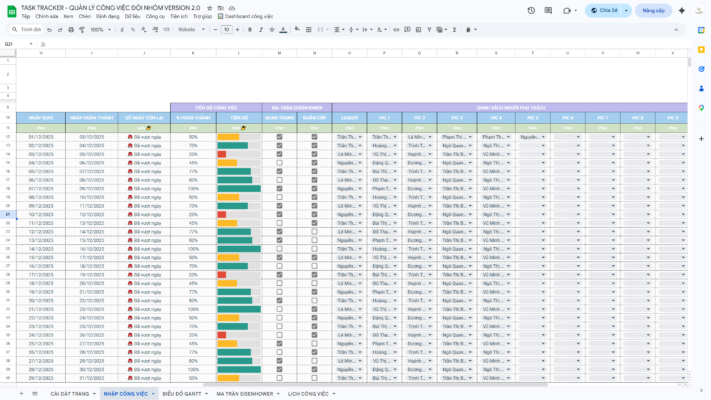Open the Dữ liệu menu

132,16
